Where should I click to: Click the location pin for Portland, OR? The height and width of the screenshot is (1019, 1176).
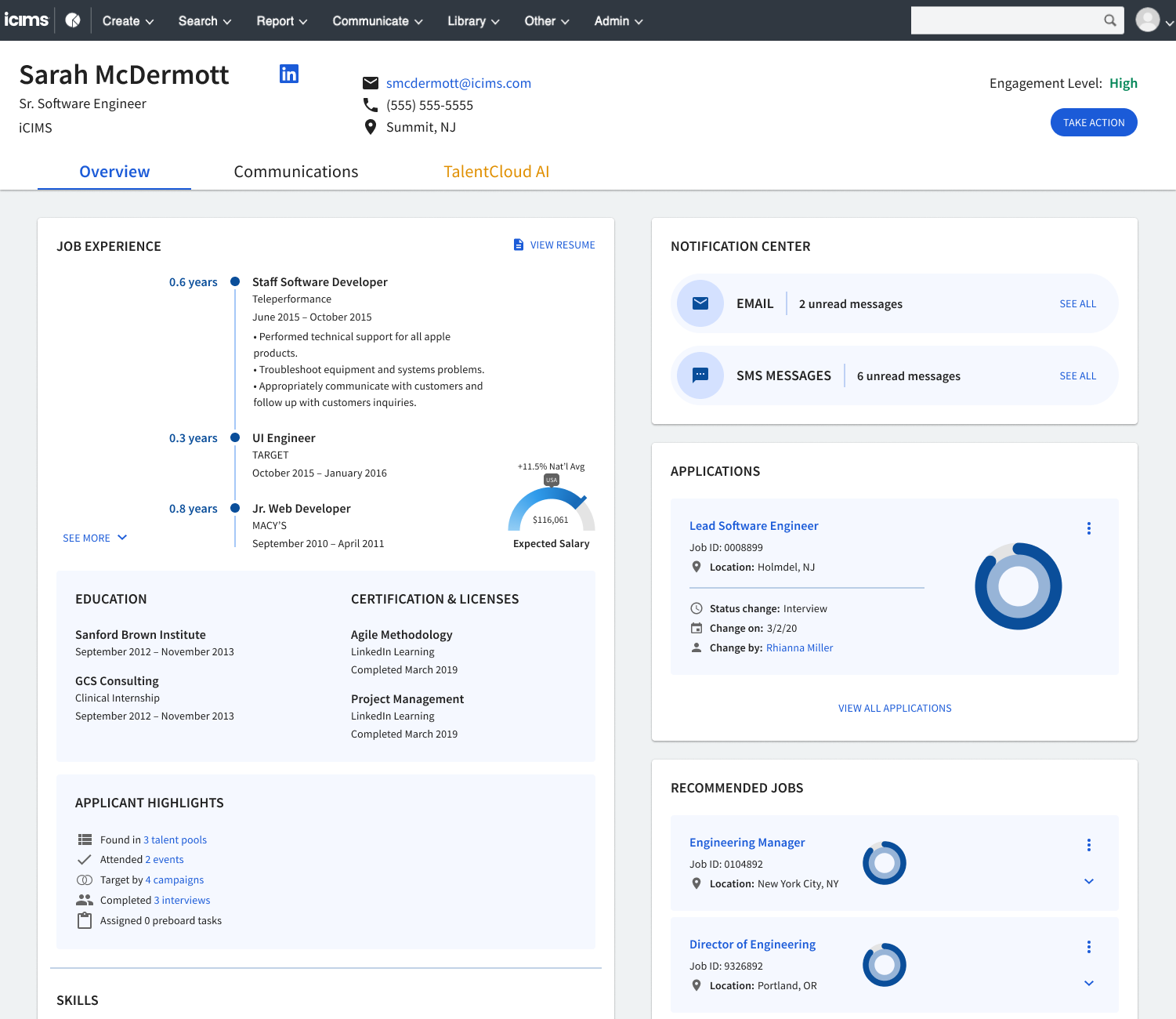(697, 985)
